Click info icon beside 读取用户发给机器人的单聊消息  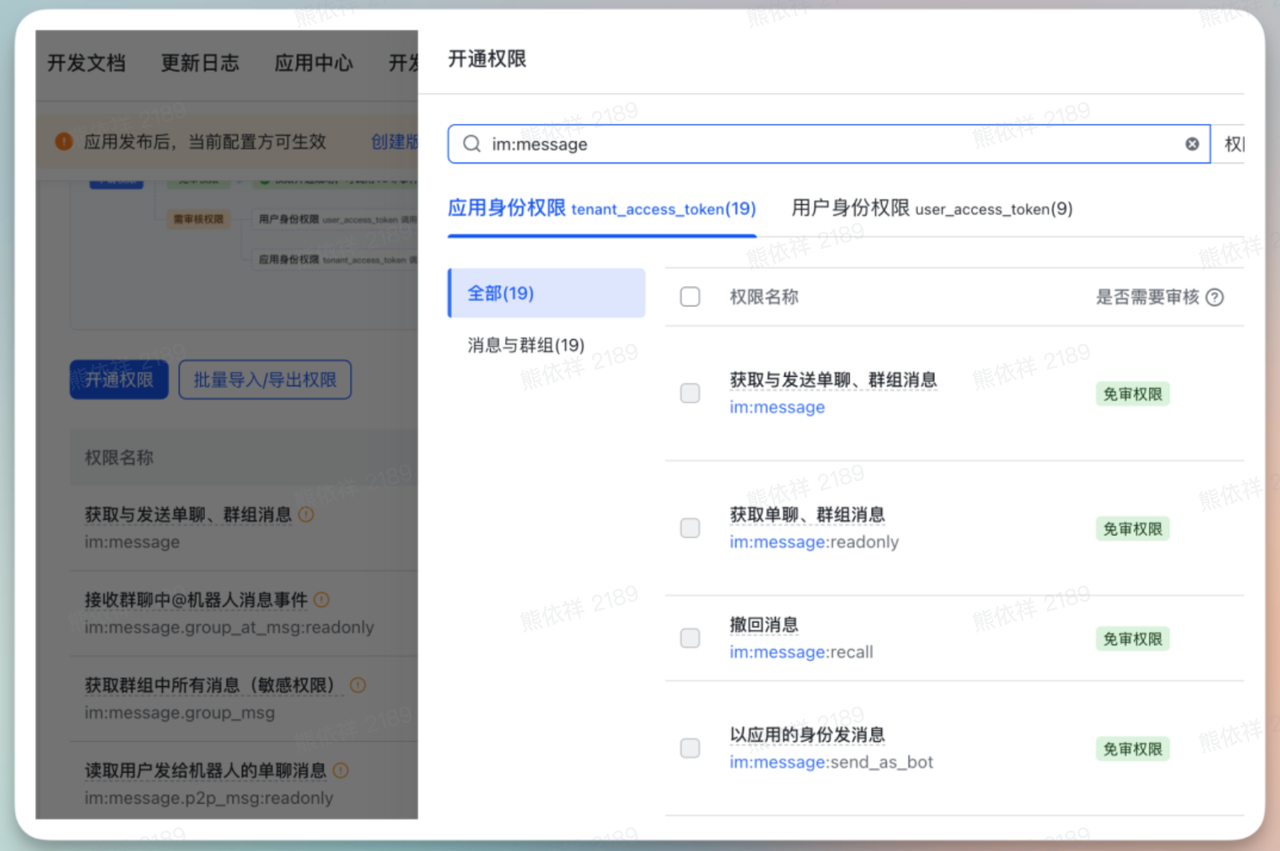pos(339,771)
